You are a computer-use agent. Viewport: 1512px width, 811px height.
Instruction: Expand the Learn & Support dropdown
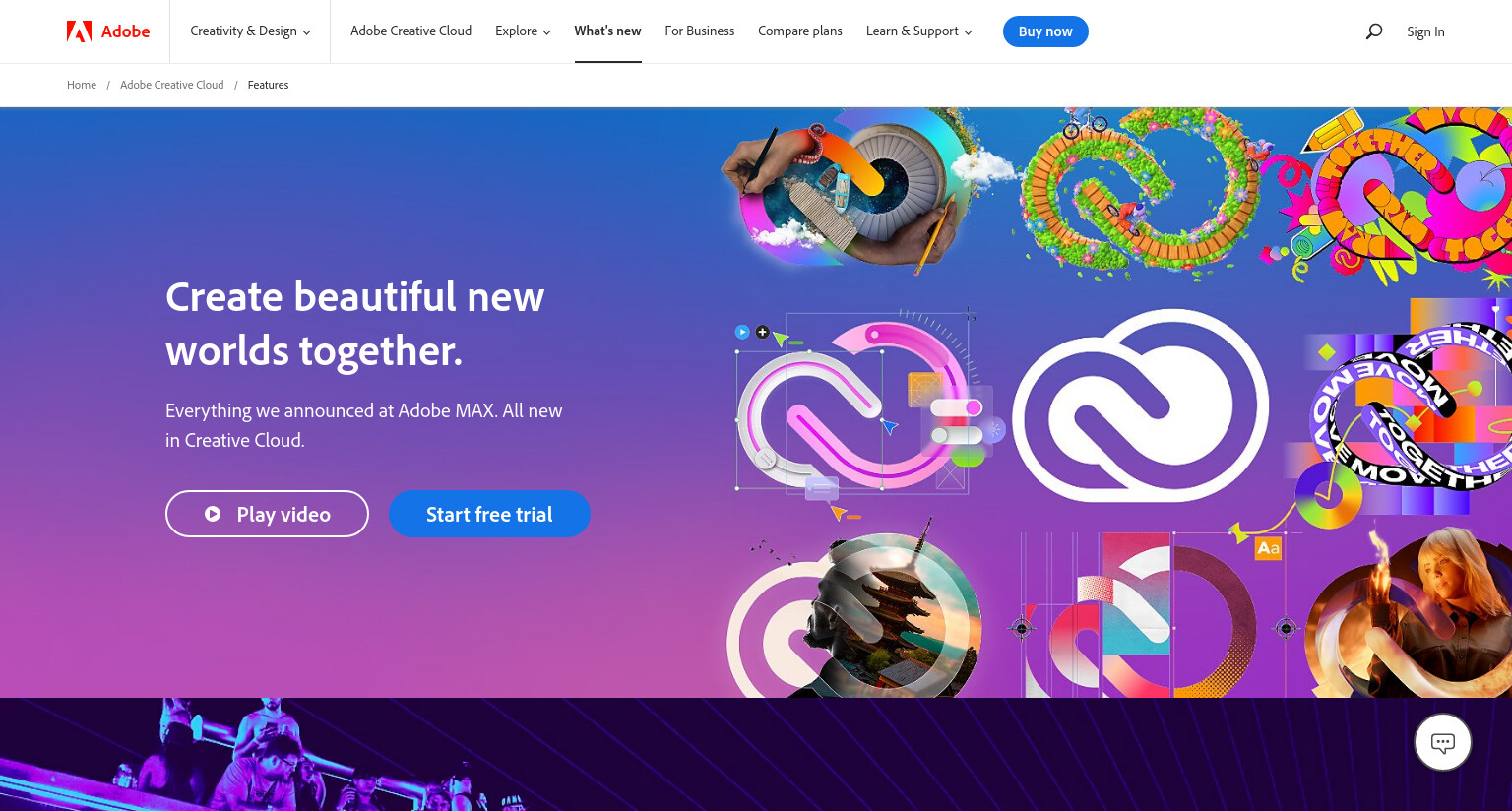918,31
